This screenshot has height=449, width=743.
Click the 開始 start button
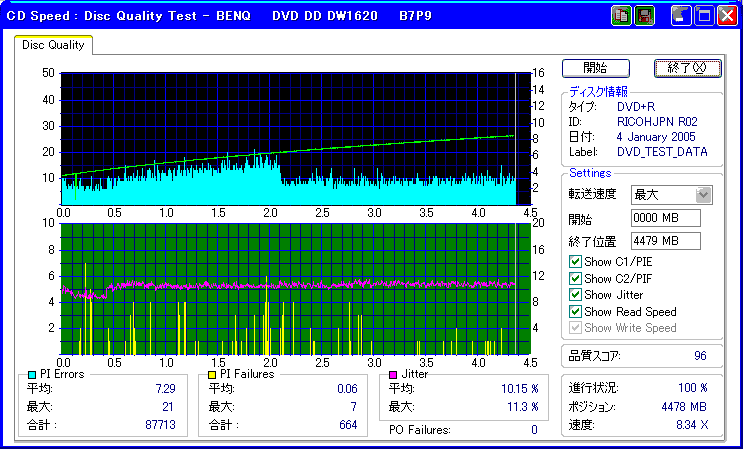click(x=596, y=68)
